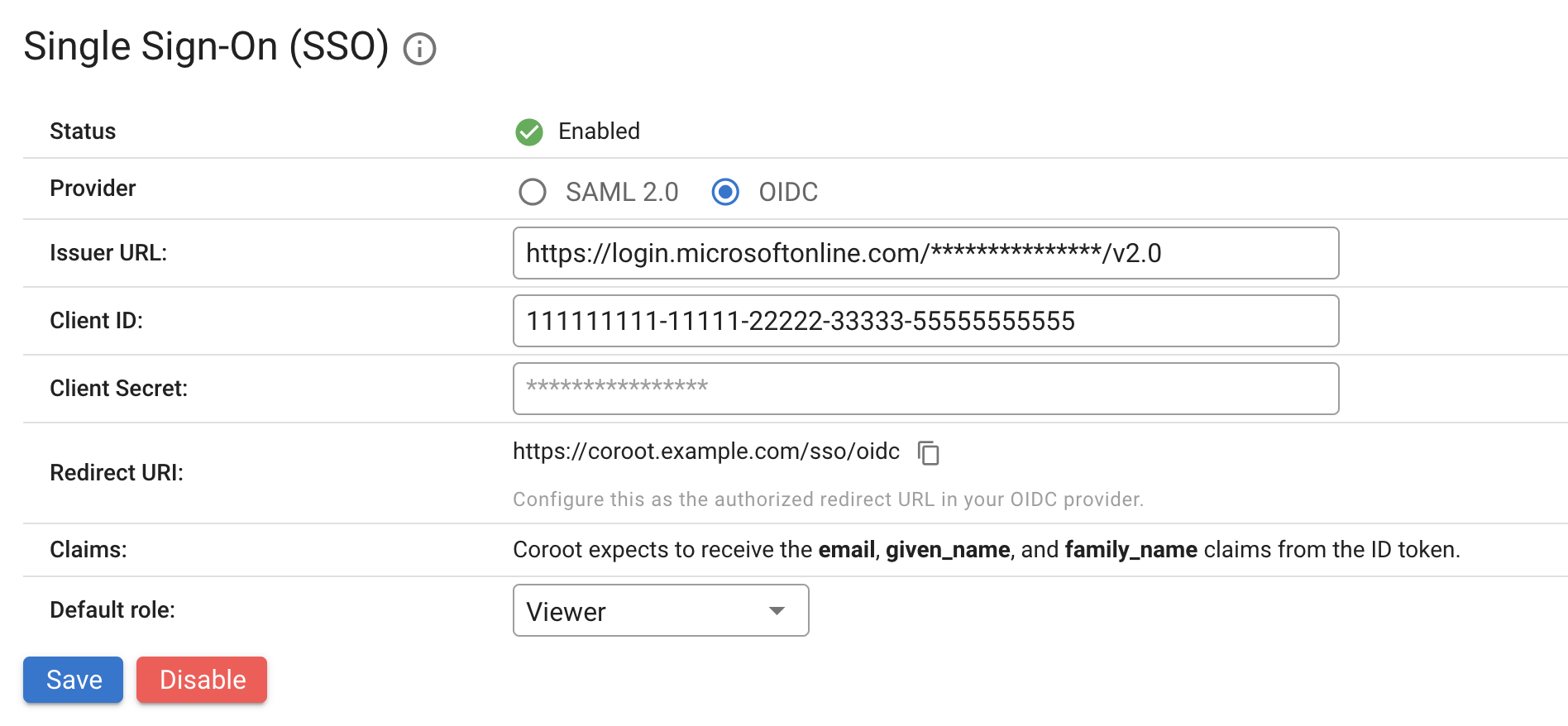Open the Default role Viewer dropdown
This screenshot has width=1568, height=726.
tap(660, 610)
